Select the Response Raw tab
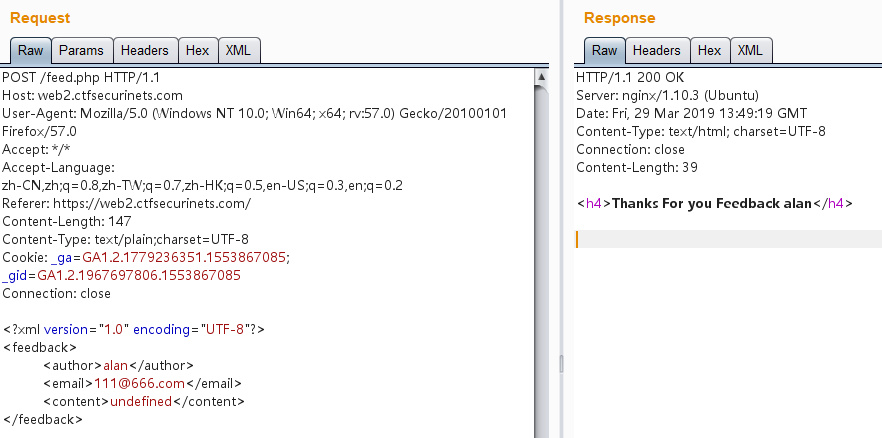Image resolution: width=882 pixels, height=438 pixels. (604, 50)
